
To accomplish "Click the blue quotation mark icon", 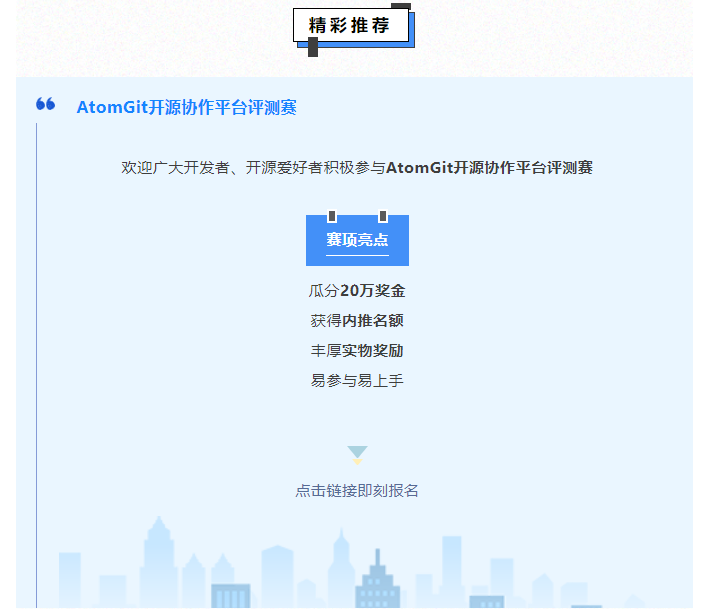I will (x=45, y=104).
